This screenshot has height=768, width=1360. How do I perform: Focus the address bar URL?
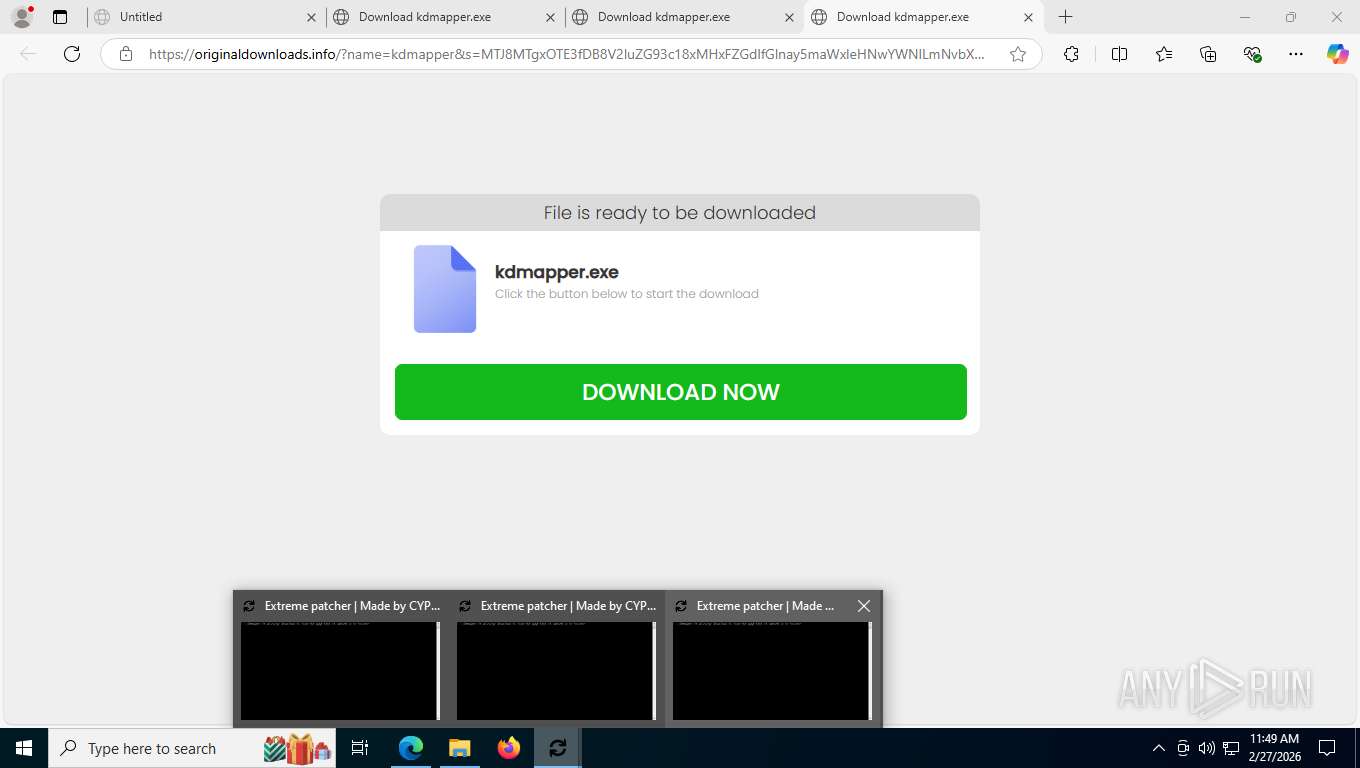tap(567, 54)
